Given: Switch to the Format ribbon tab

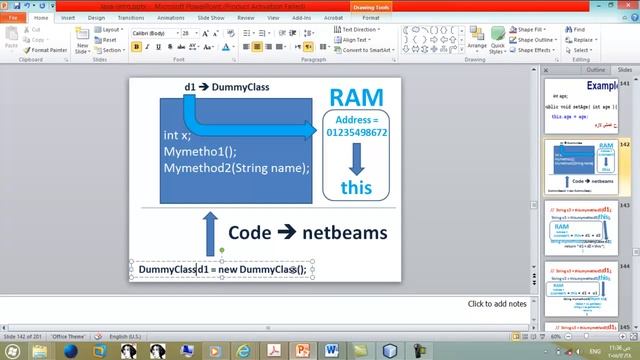Looking at the screenshot, I should (x=371, y=18).
